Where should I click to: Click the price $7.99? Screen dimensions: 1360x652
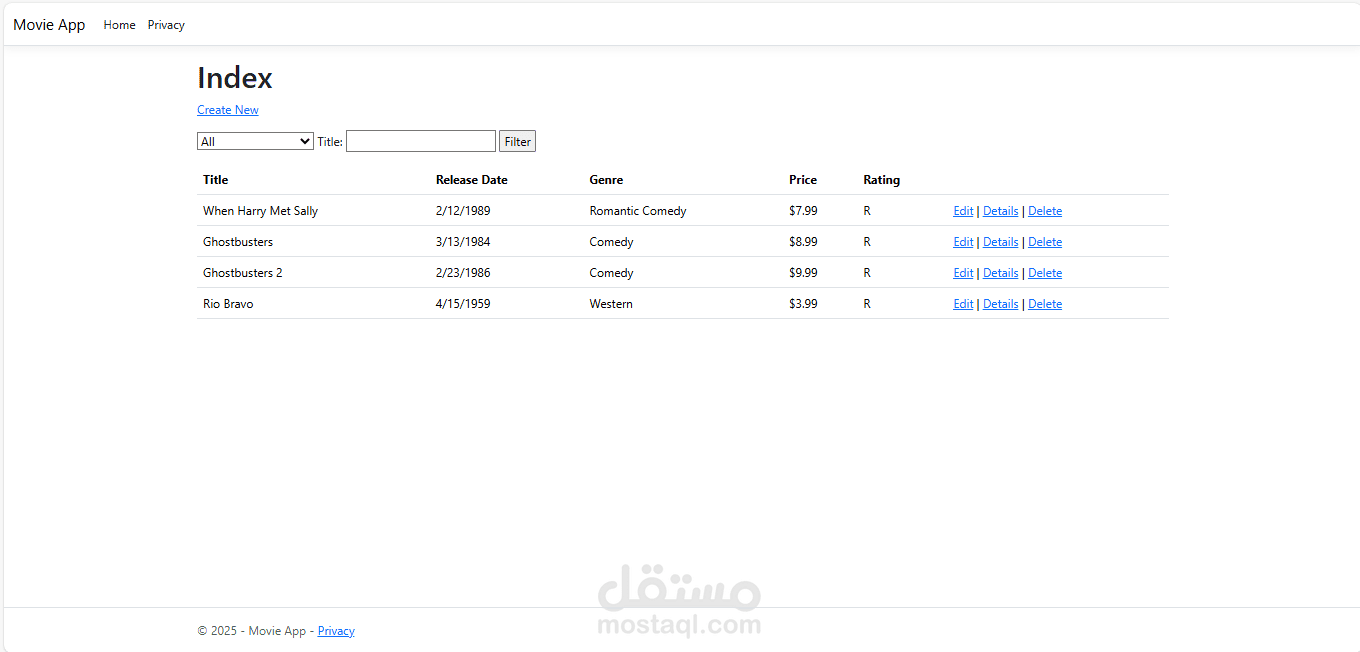coord(803,211)
